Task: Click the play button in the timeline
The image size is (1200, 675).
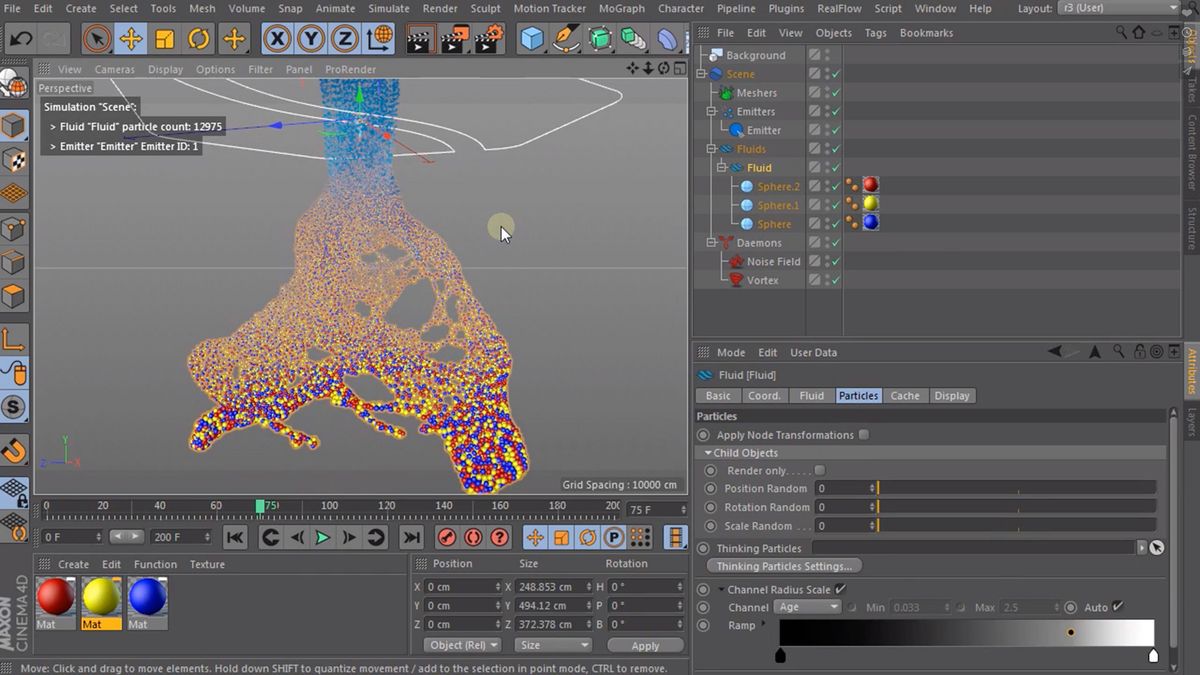Action: (322, 537)
